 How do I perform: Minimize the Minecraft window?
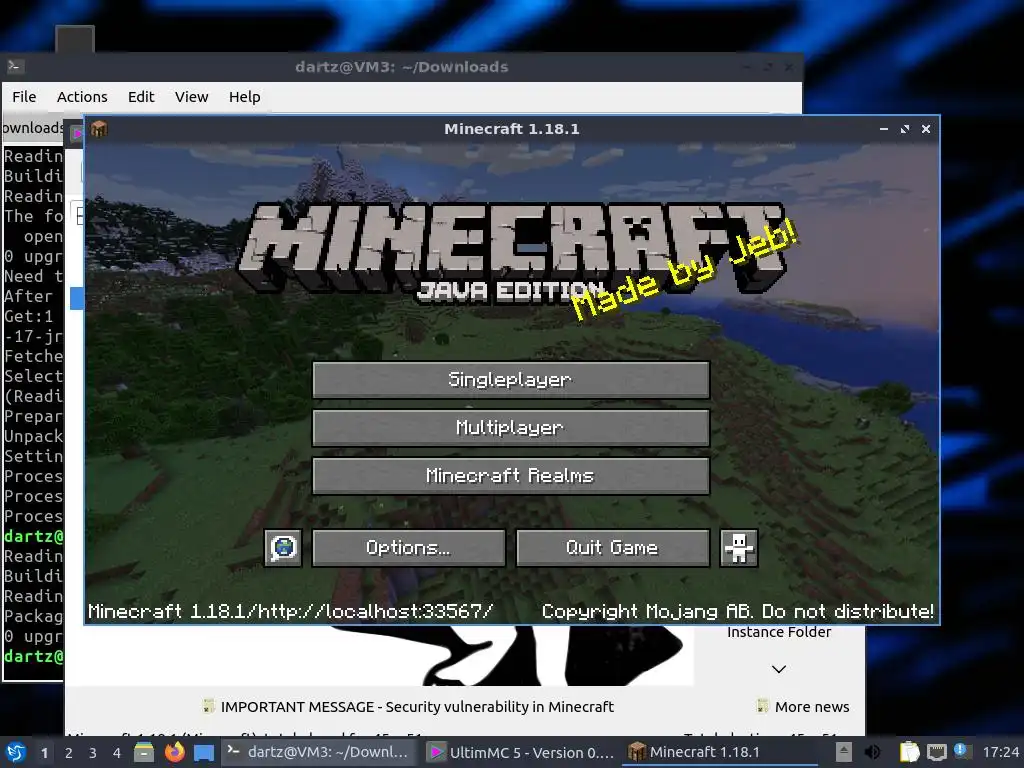[x=884, y=129]
